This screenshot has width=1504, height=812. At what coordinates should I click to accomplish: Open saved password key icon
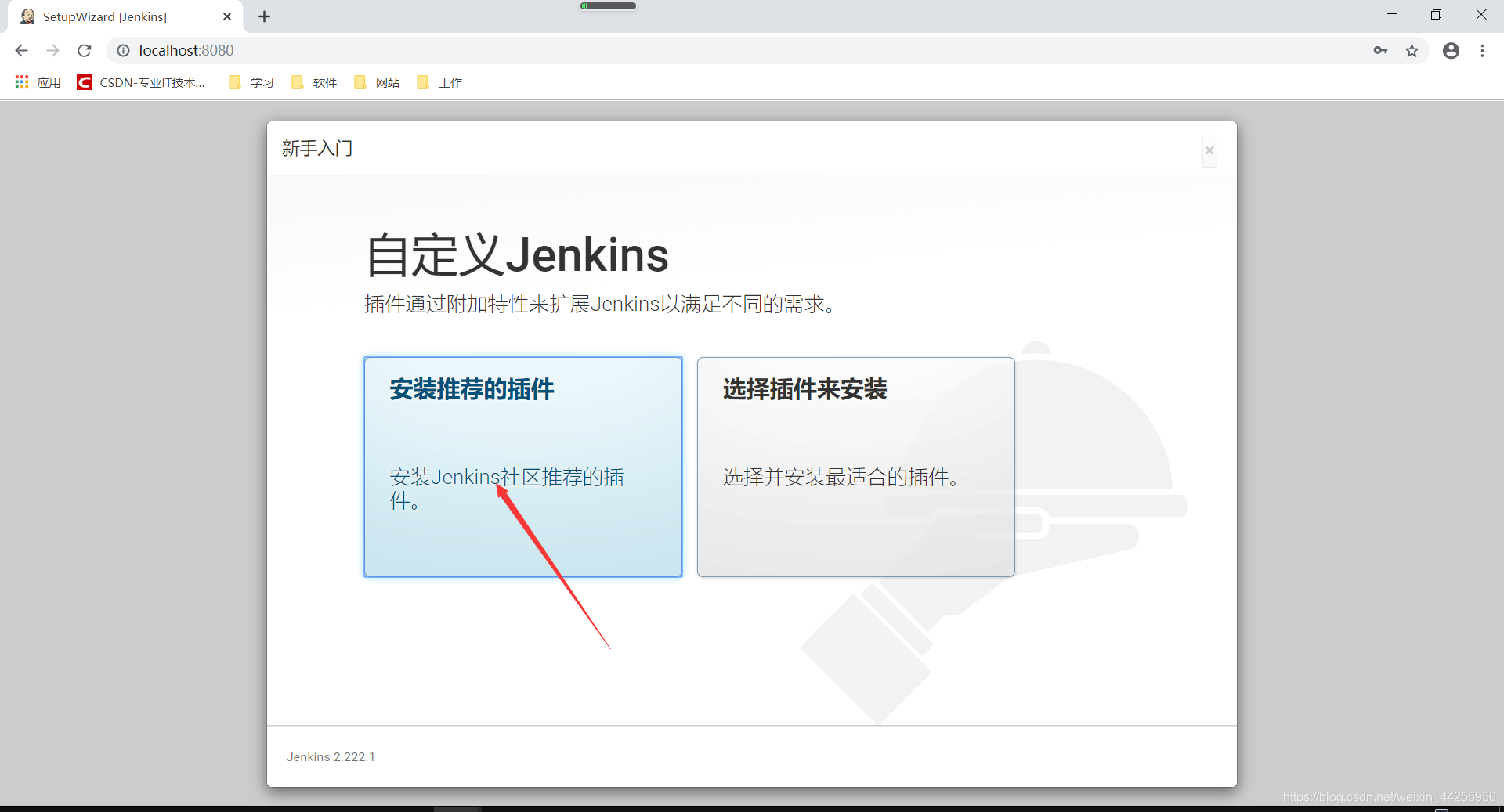click(x=1380, y=51)
